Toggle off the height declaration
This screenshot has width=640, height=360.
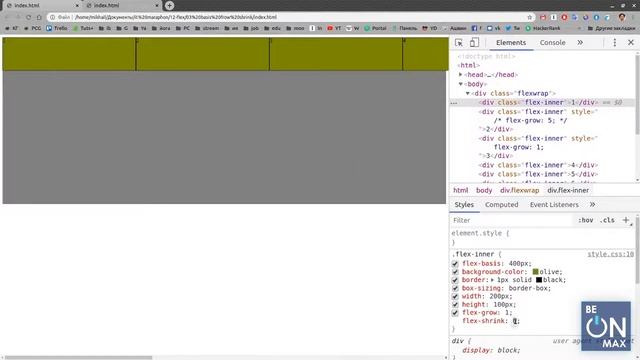pyautogui.click(x=455, y=304)
